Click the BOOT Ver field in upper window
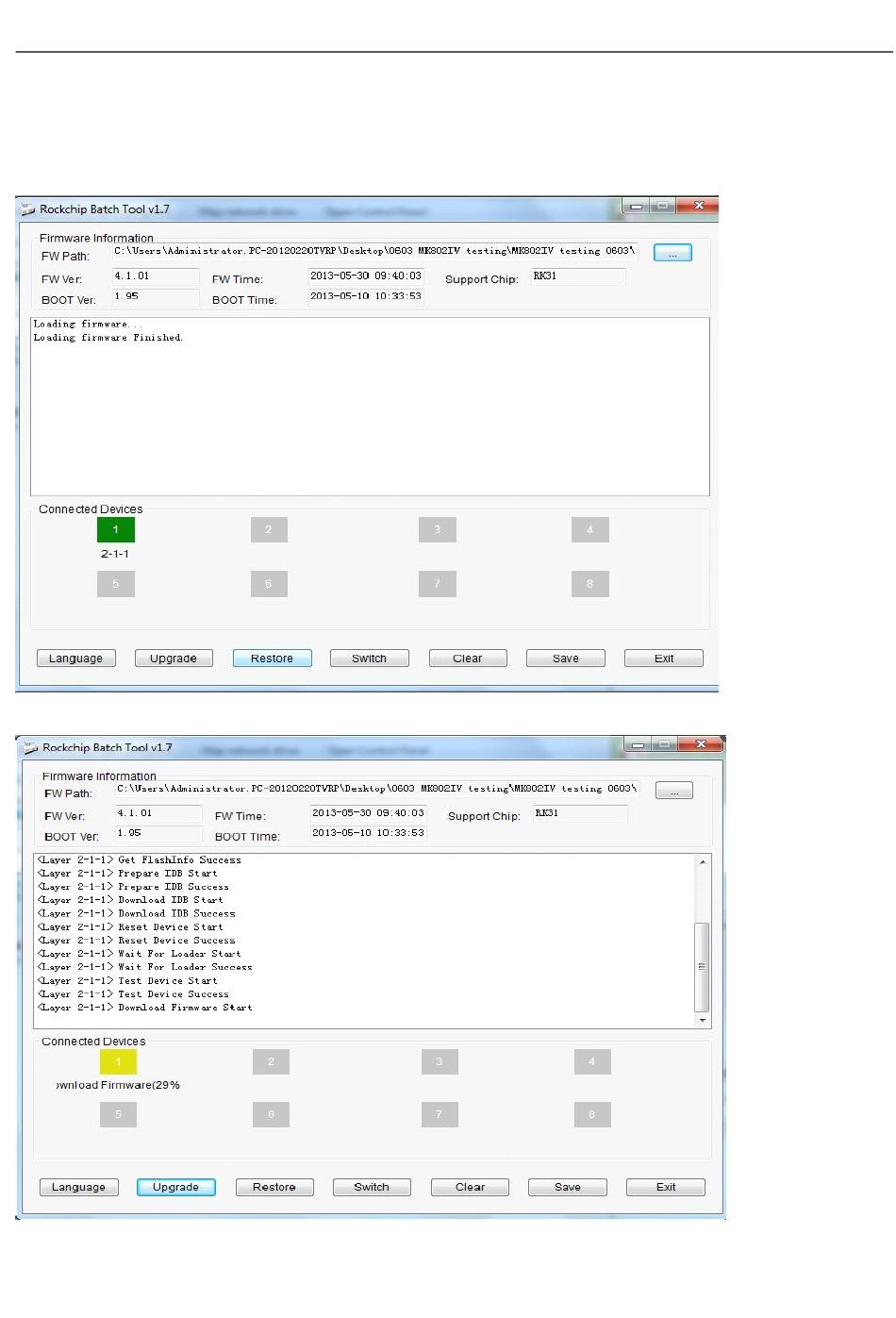This screenshot has width=896, height=1318. [x=156, y=297]
